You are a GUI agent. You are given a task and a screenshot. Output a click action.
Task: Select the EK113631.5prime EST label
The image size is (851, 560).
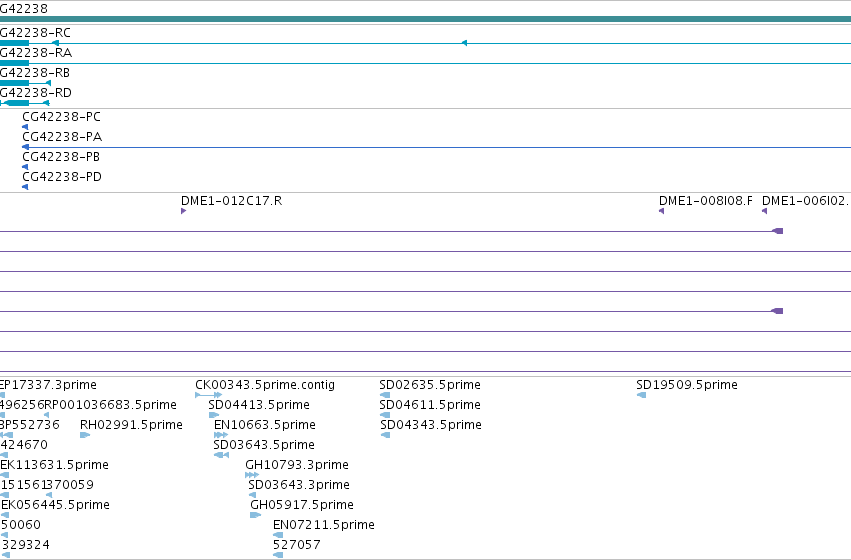click(x=54, y=465)
